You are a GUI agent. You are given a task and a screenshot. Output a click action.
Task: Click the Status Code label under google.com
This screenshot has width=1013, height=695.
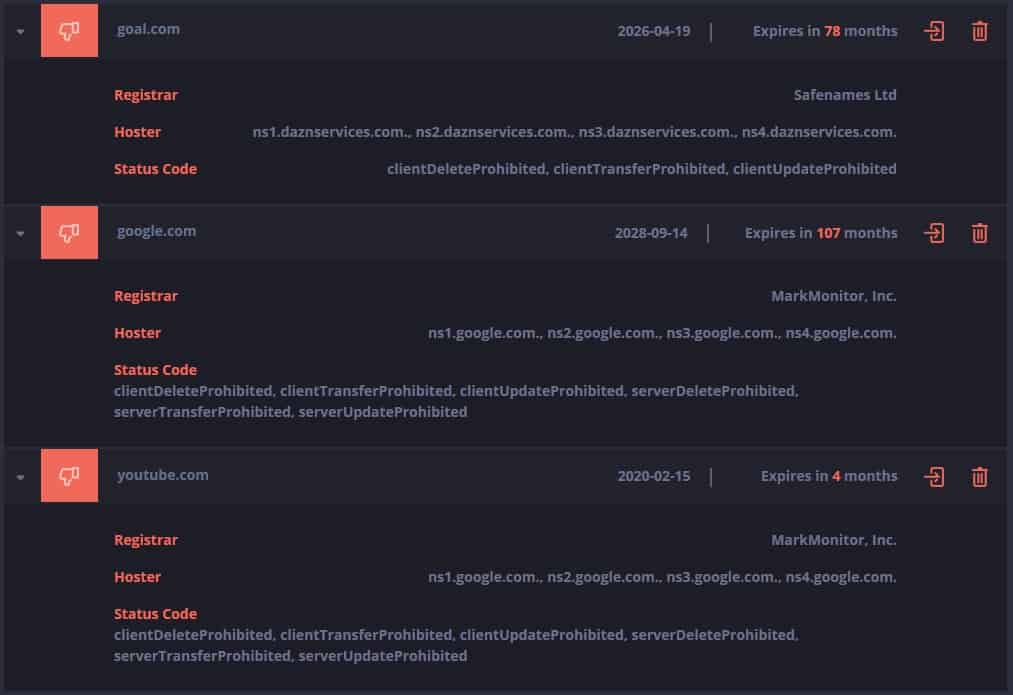tap(156, 370)
